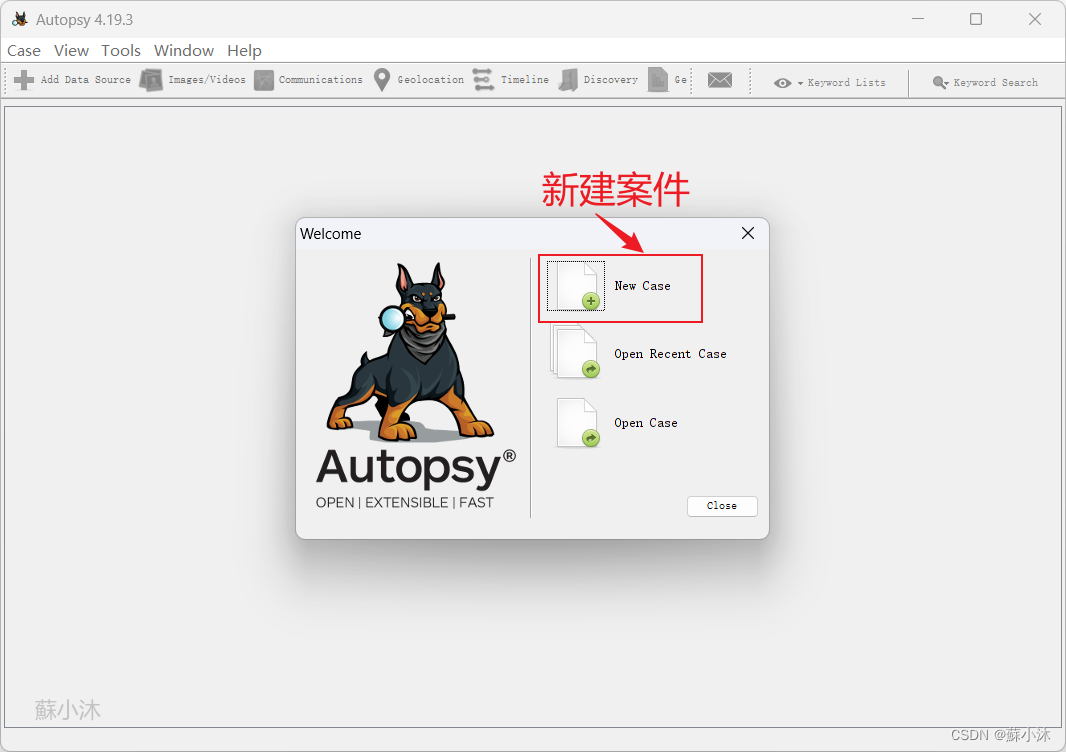Click the Add Data Source plus icon
The width and height of the screenshot is (1066, 752).
click(x=24, y=80)
